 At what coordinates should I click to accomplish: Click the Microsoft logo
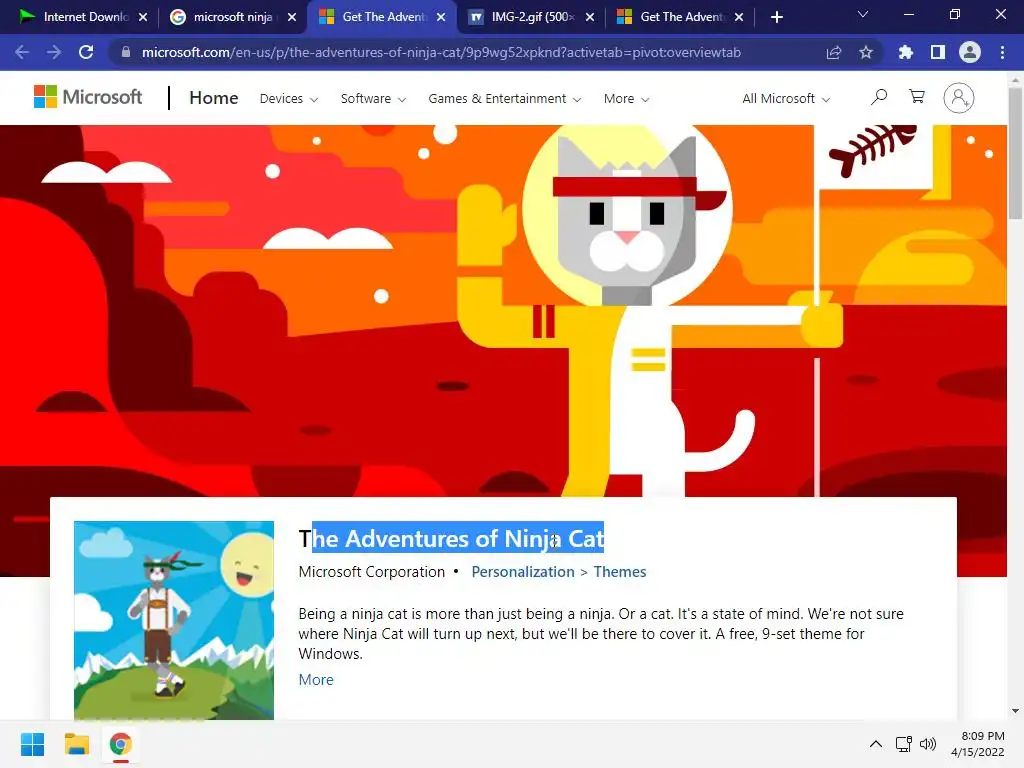coord(88,97)
